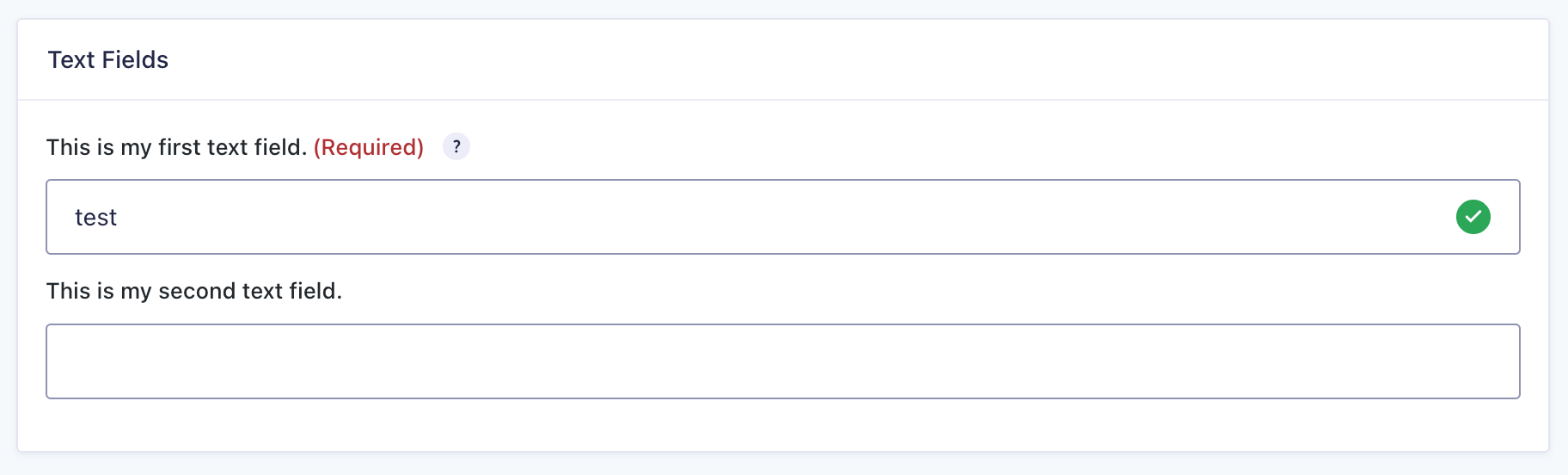The image size is (1568, 475).
Task: Focus the first text field containing test
Action: [783, 217]
